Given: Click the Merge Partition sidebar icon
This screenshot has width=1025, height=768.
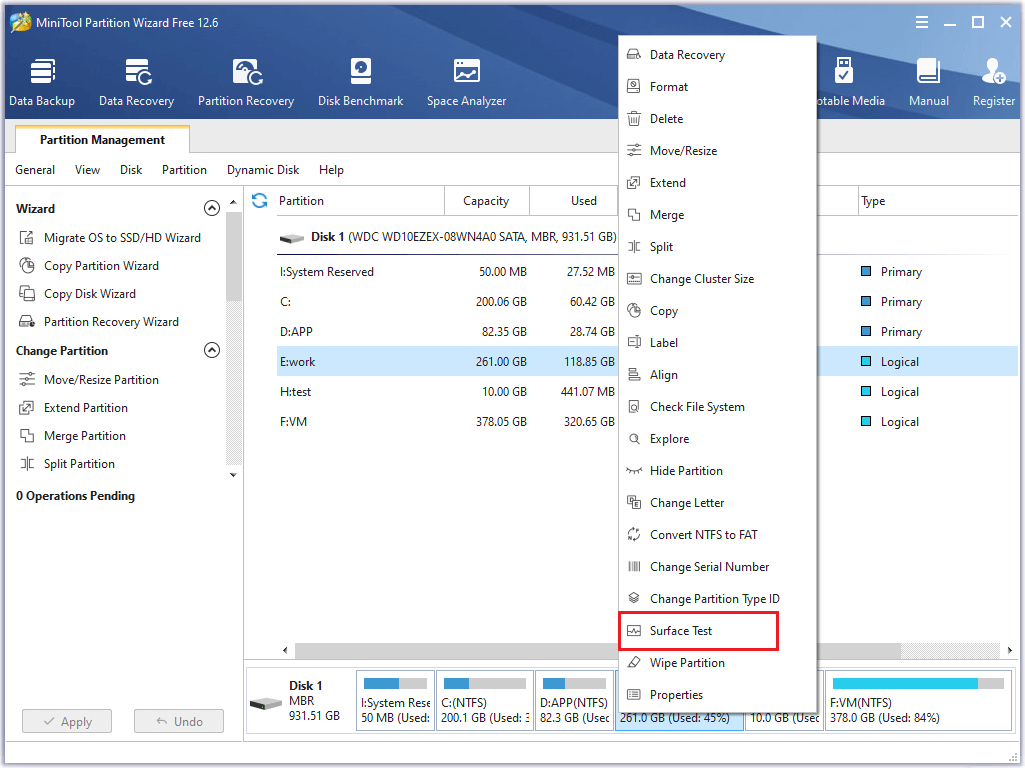Looking at the screenshot, I should coord(27,436).
